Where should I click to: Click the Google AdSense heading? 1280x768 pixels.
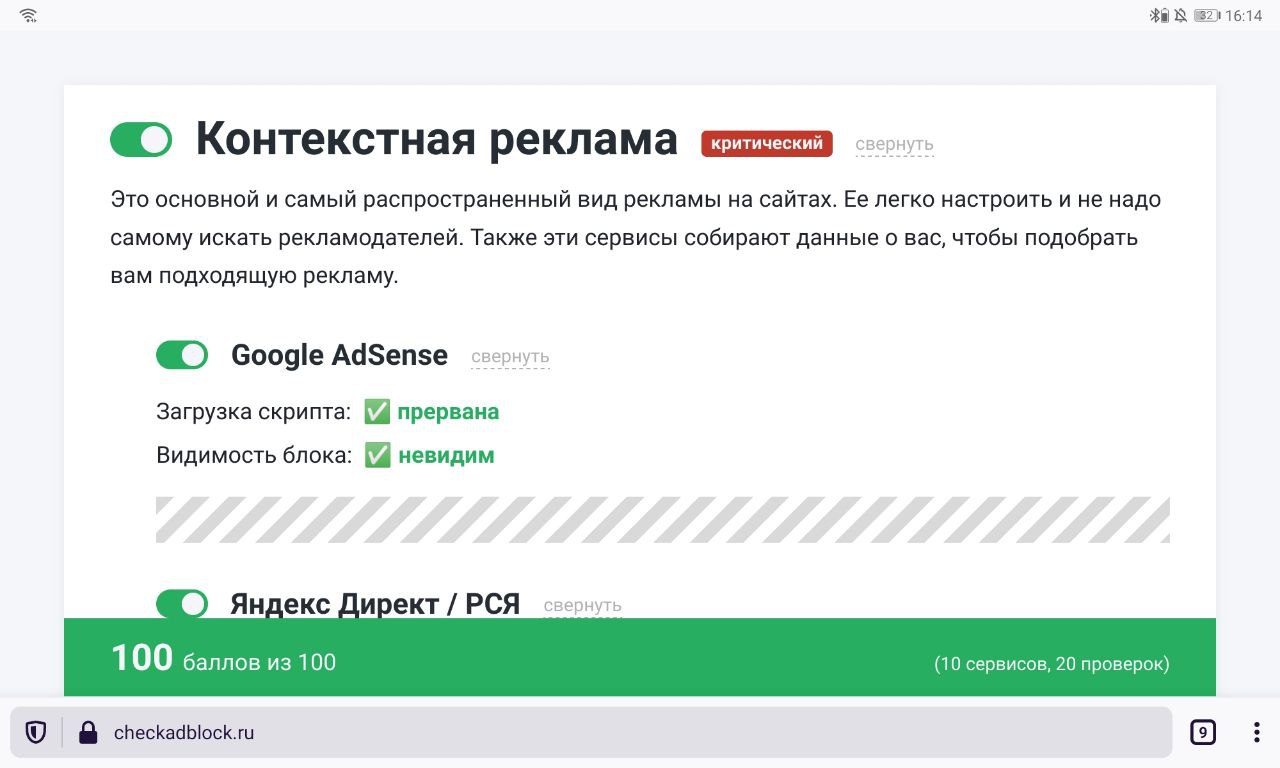pyautogui.click(x=339, y=355)
